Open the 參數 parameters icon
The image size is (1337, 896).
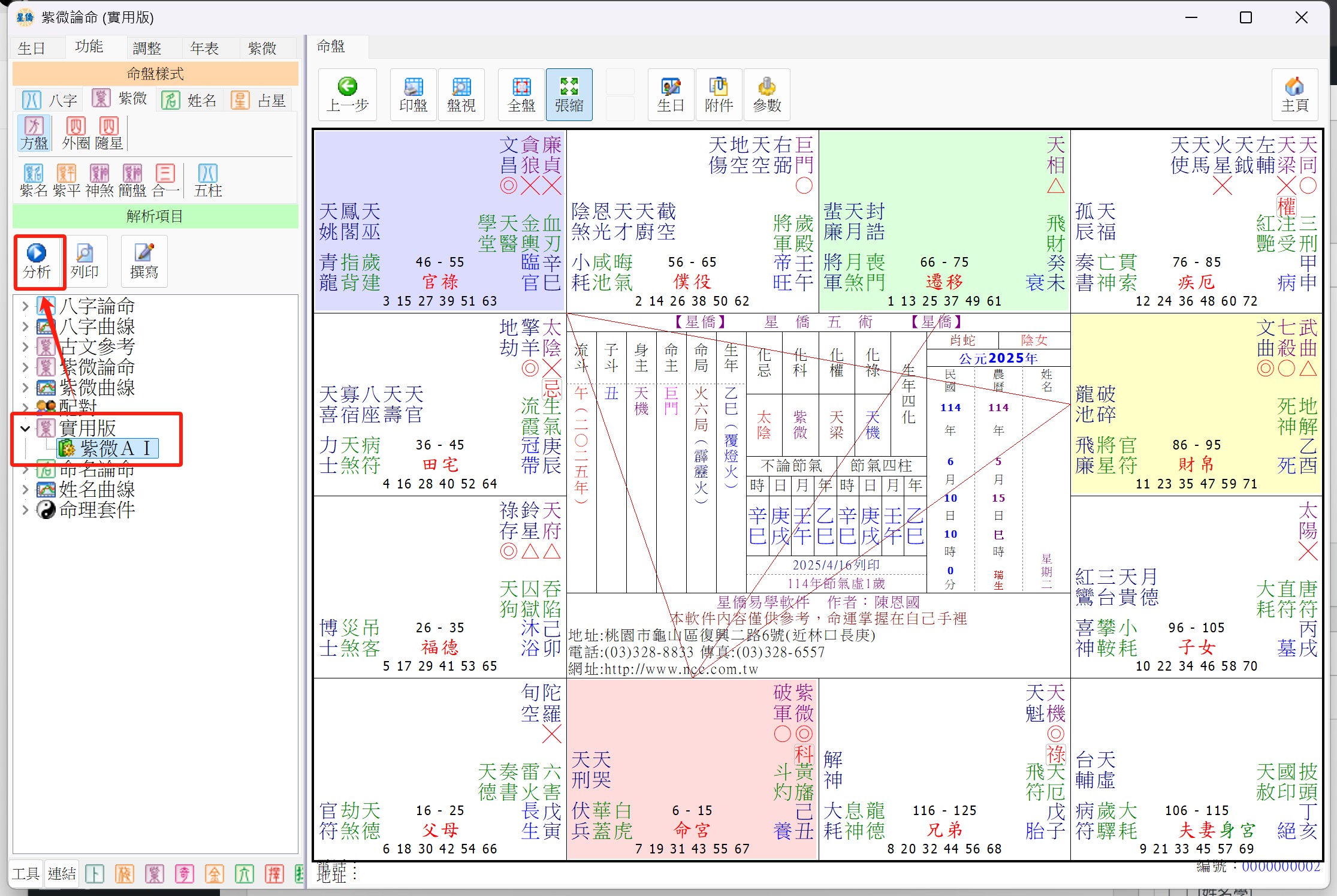click(766, 95)
